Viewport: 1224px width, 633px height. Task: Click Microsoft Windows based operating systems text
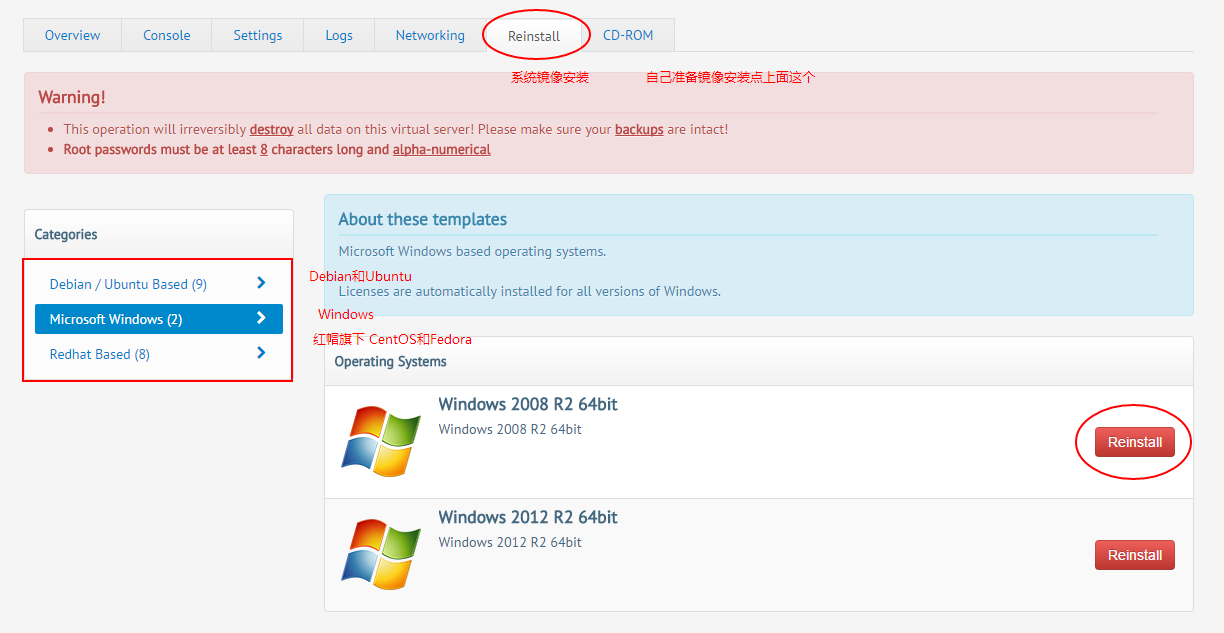coord(472,251)
